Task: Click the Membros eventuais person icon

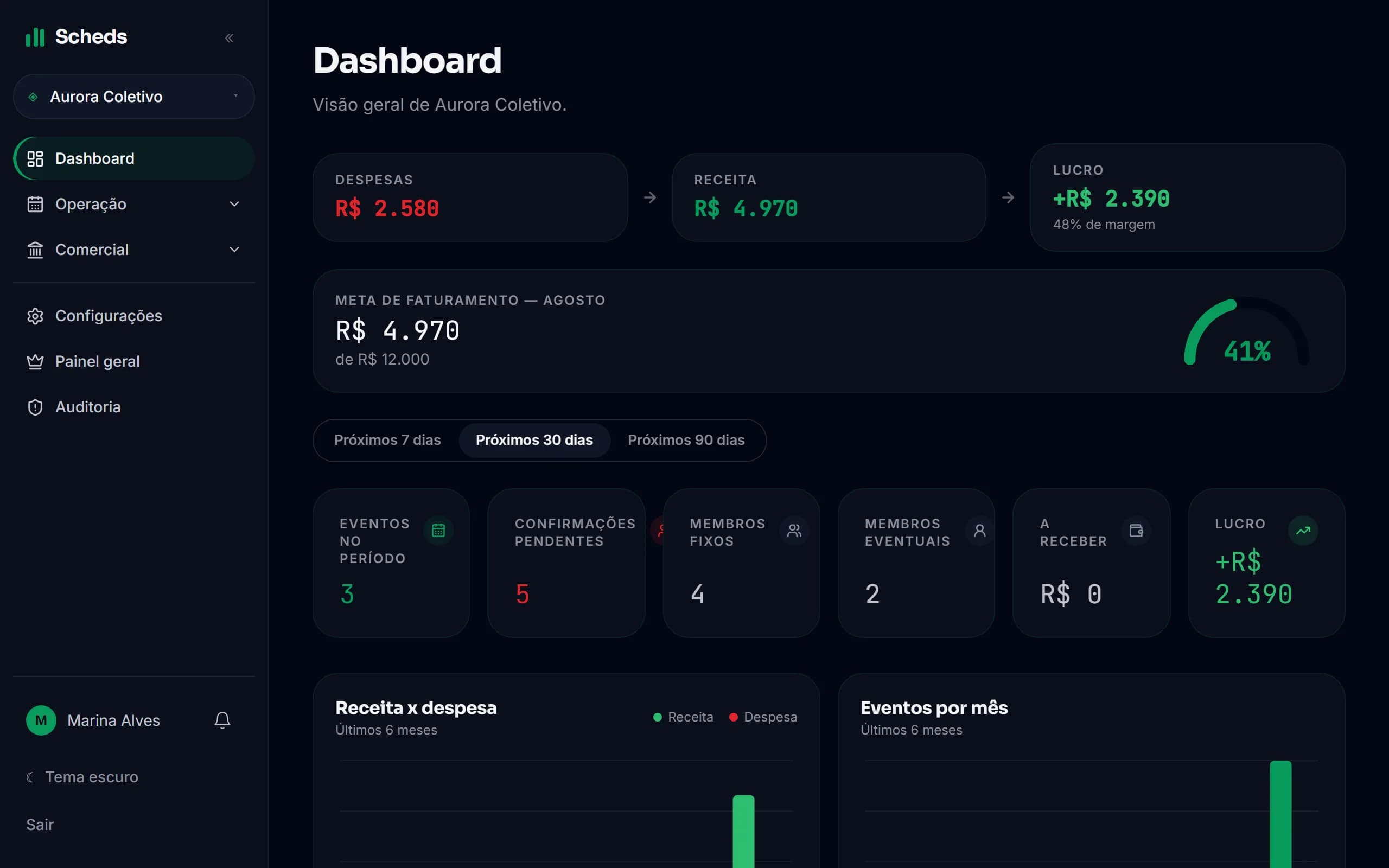Action: 980,531
